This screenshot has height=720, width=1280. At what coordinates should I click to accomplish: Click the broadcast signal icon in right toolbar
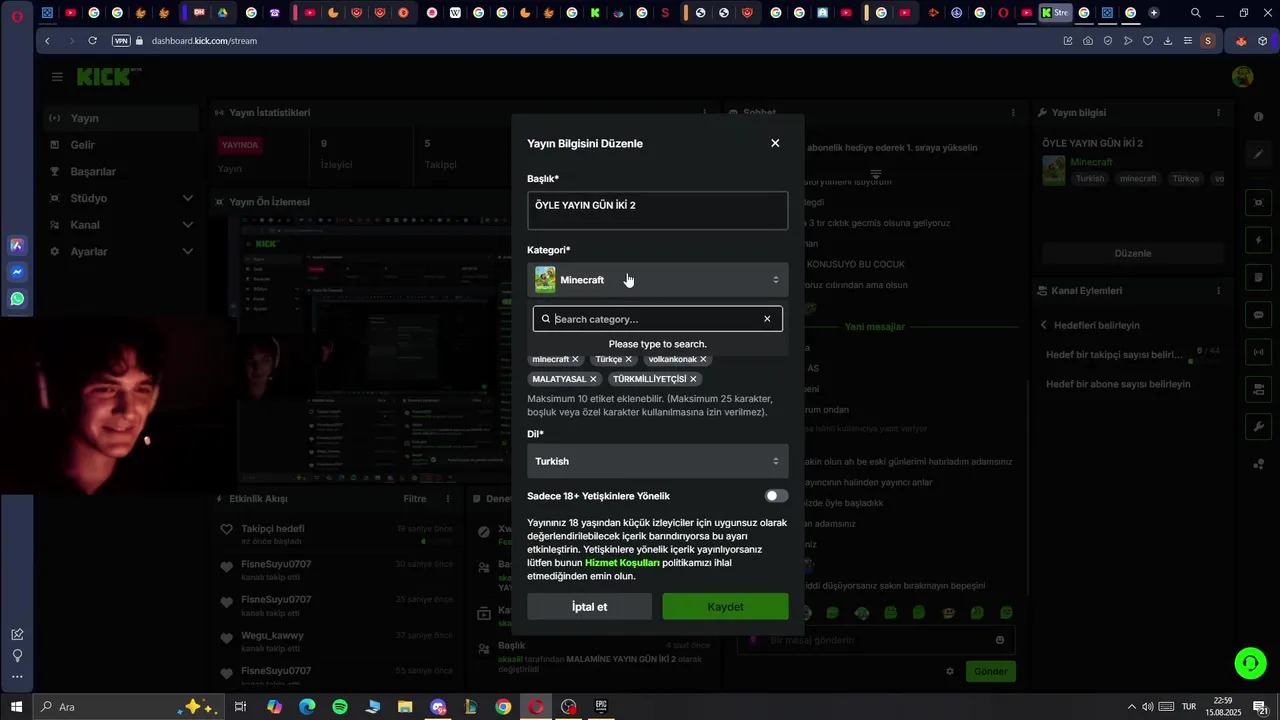coord(1258,352)
